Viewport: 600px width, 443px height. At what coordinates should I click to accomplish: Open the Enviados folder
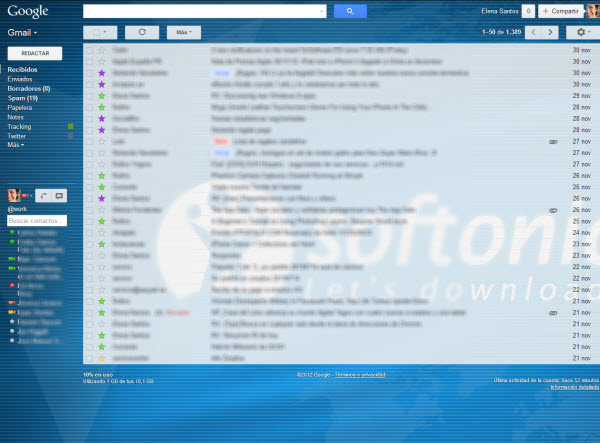point(20,79)
